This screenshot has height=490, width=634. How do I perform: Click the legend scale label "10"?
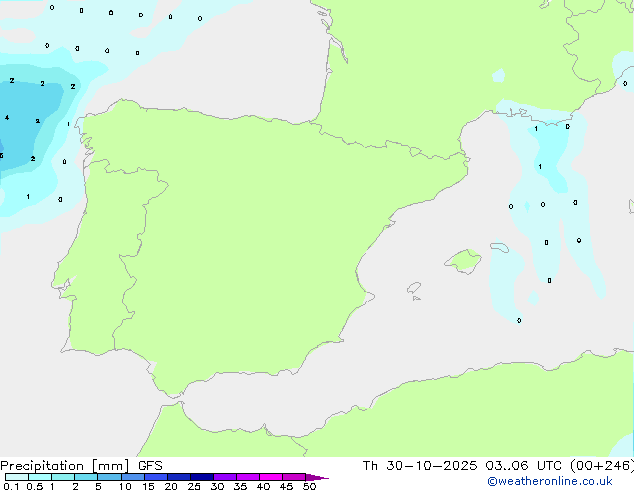125,486
